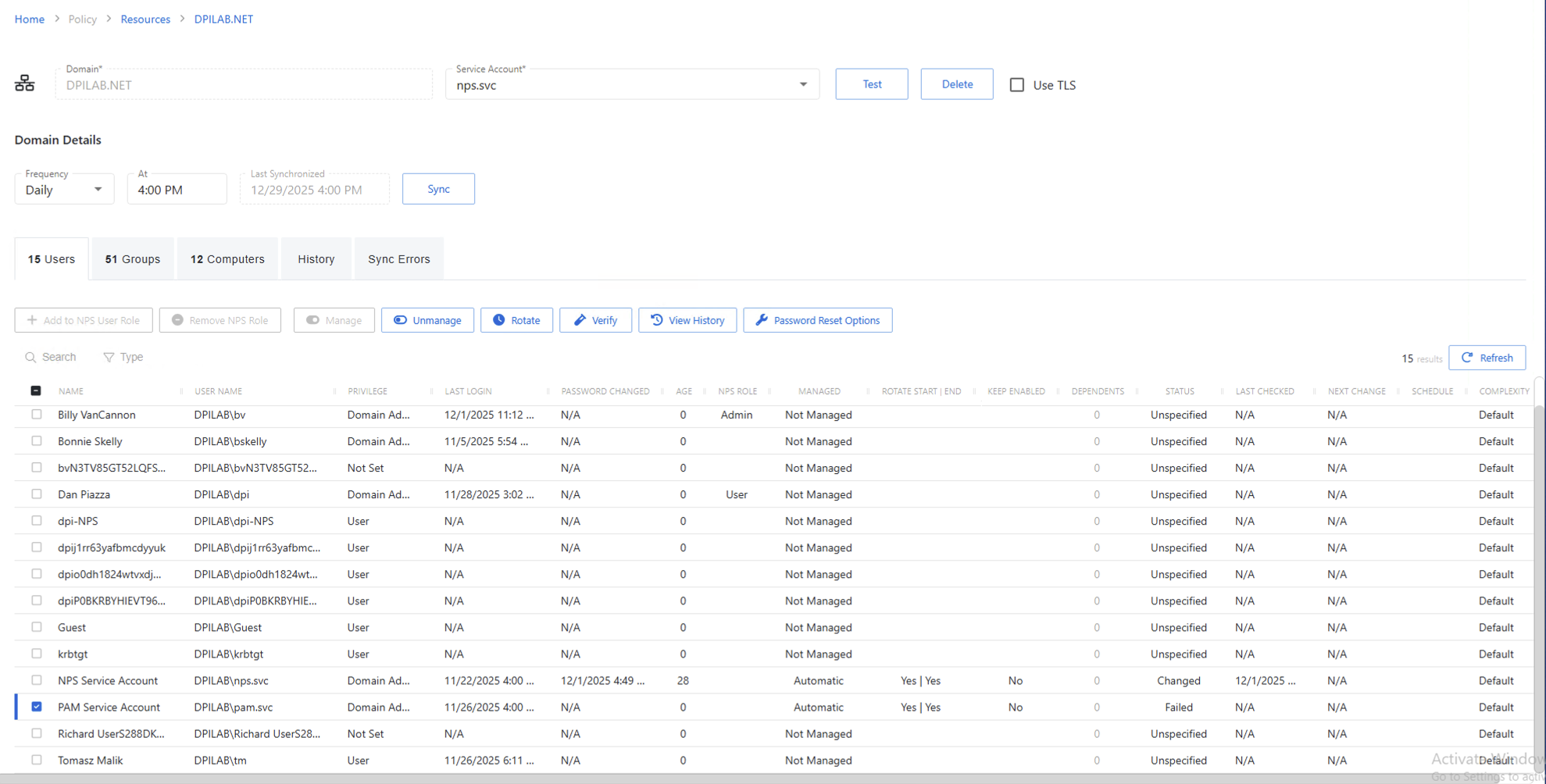Open the Sync Errors tab
1546x784 pixels.
click(x=398, y=258)
